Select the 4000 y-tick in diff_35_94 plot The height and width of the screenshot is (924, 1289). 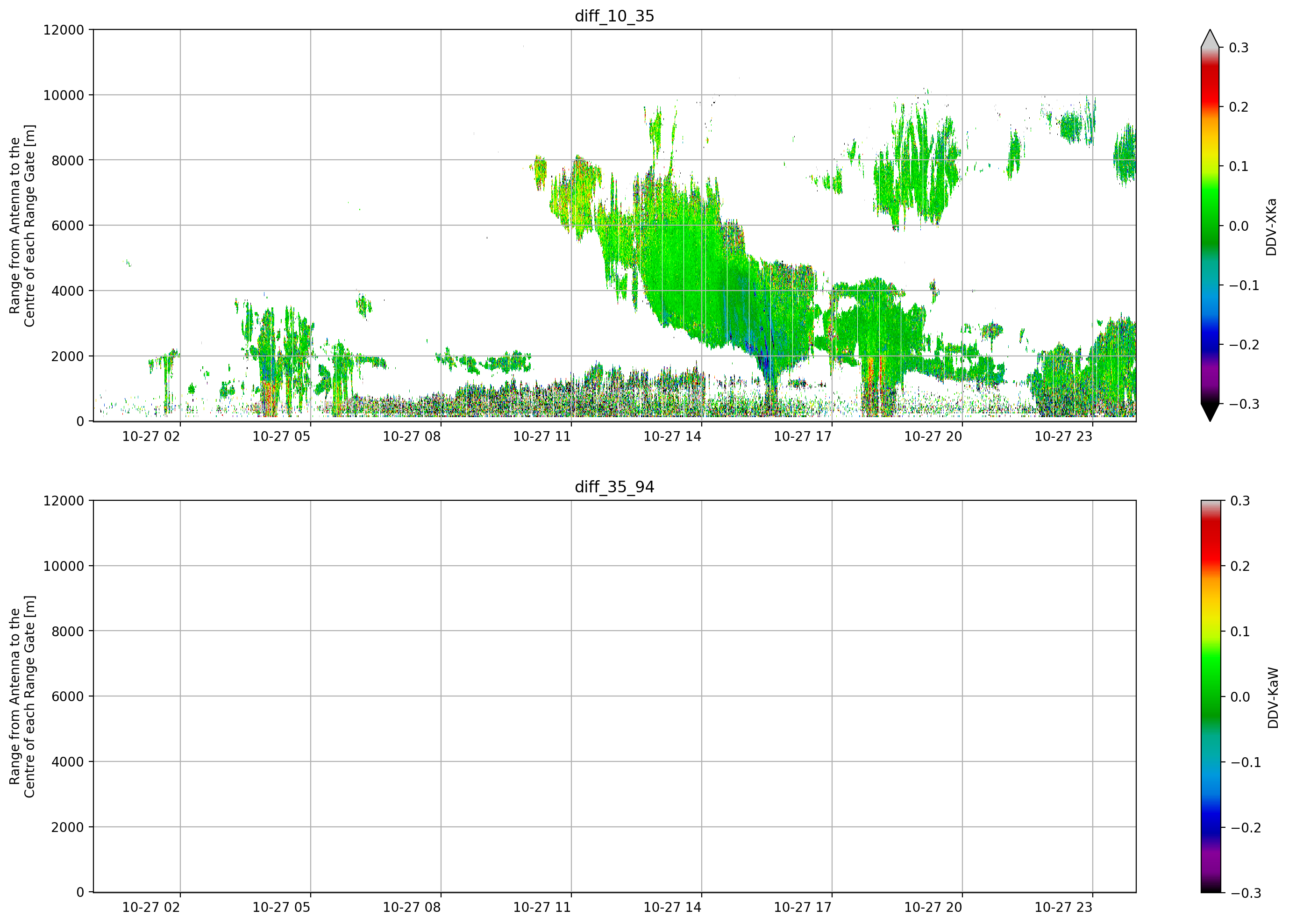(x=68, y=762)
